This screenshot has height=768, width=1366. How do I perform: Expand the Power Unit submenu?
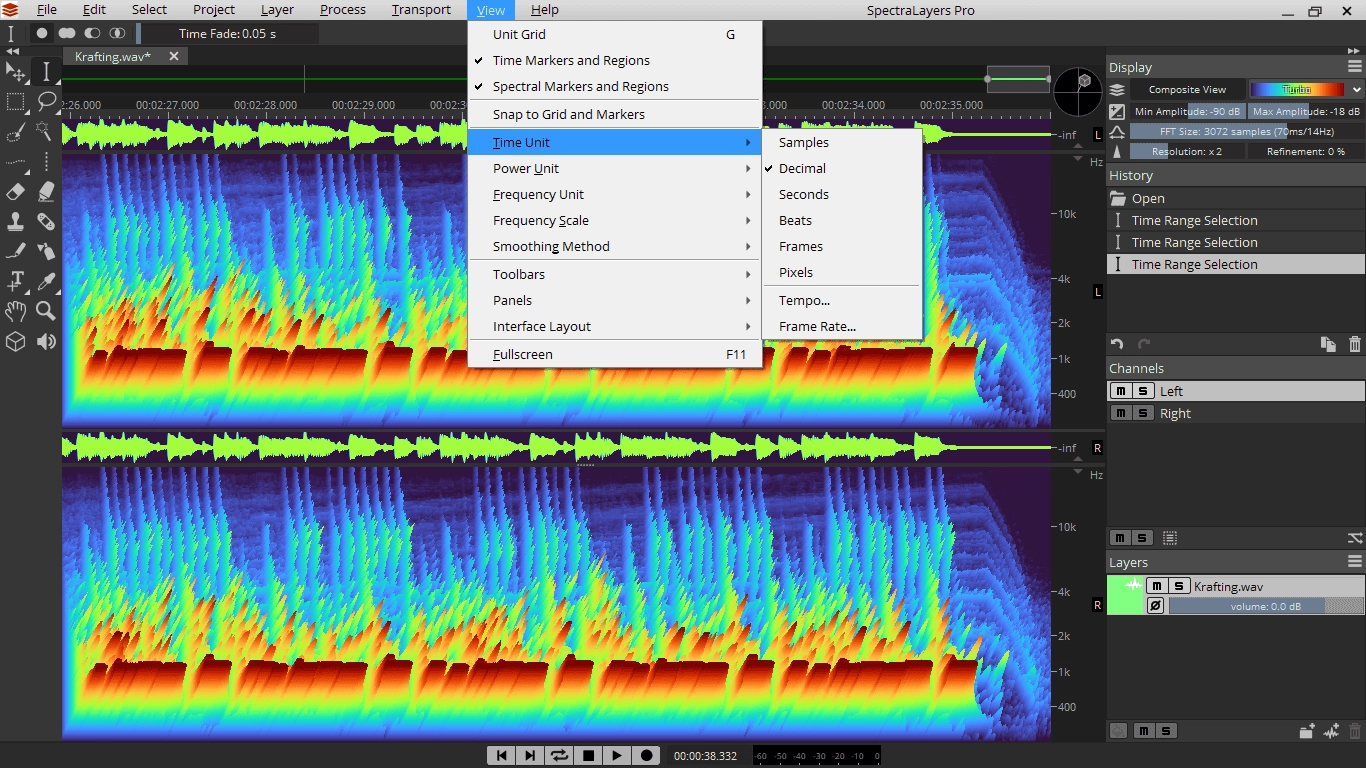[615, 168]
